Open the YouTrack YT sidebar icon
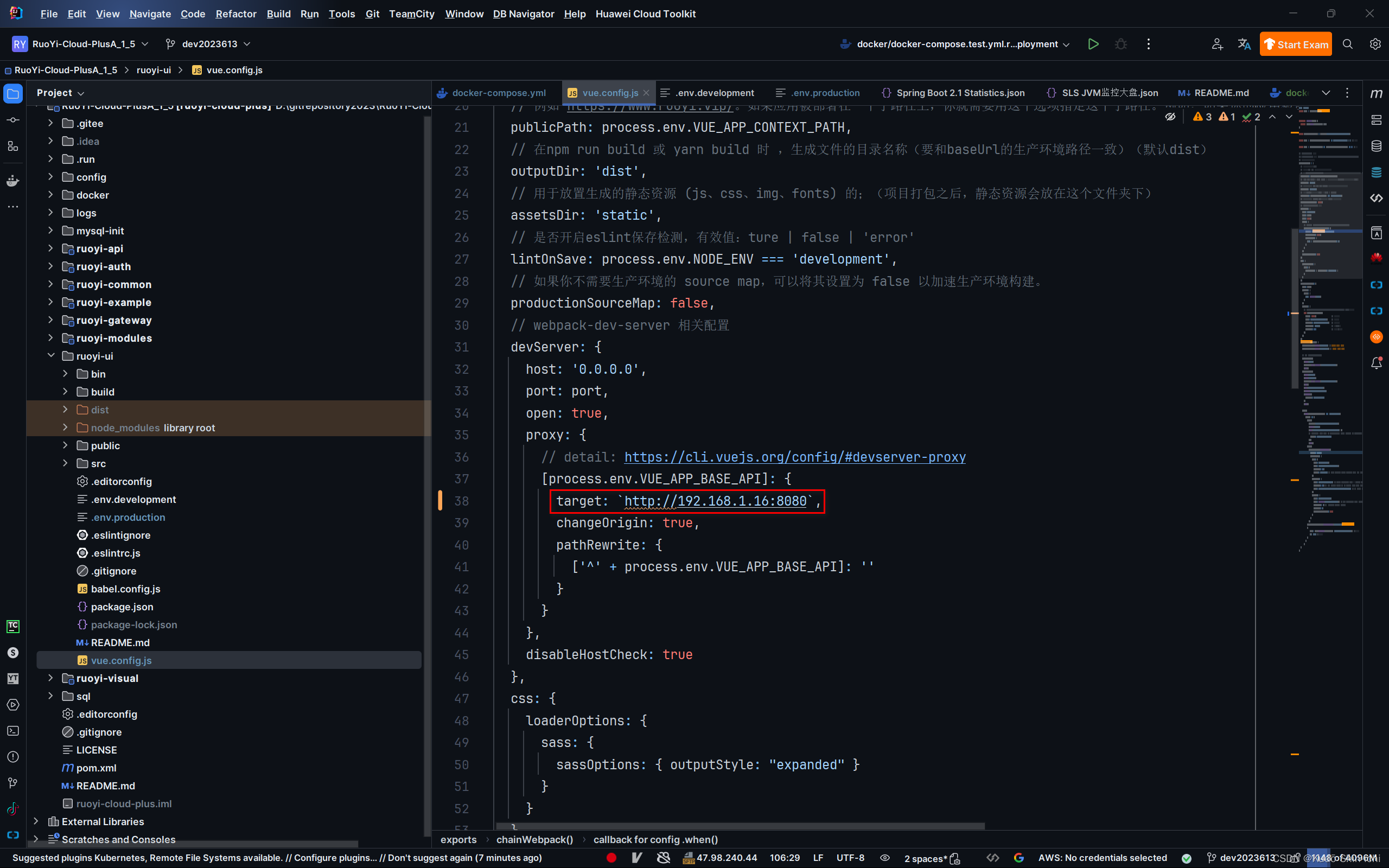1389x868 pixels. [12, 679]
